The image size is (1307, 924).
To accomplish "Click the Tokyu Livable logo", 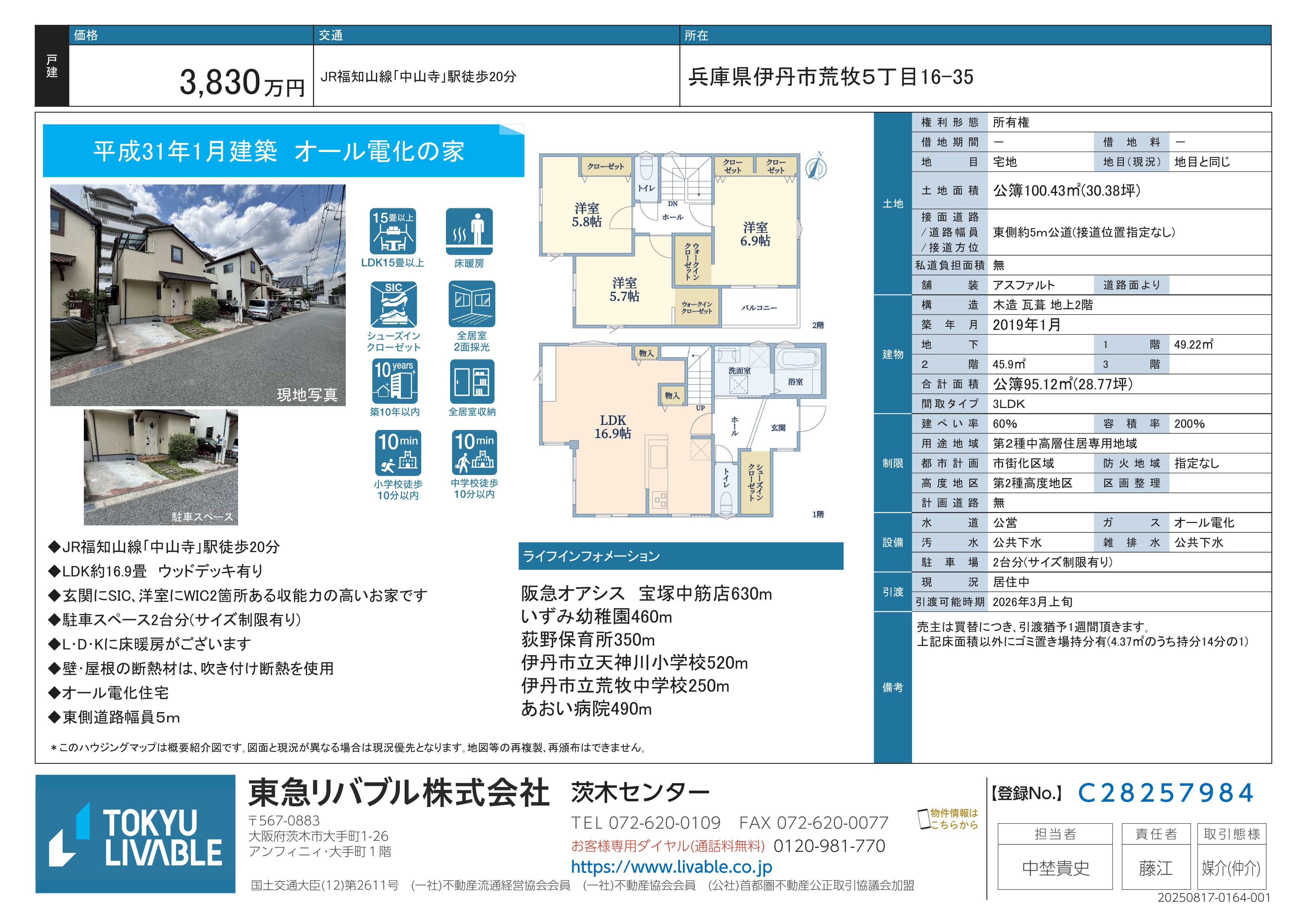I will tap(136, 833).
